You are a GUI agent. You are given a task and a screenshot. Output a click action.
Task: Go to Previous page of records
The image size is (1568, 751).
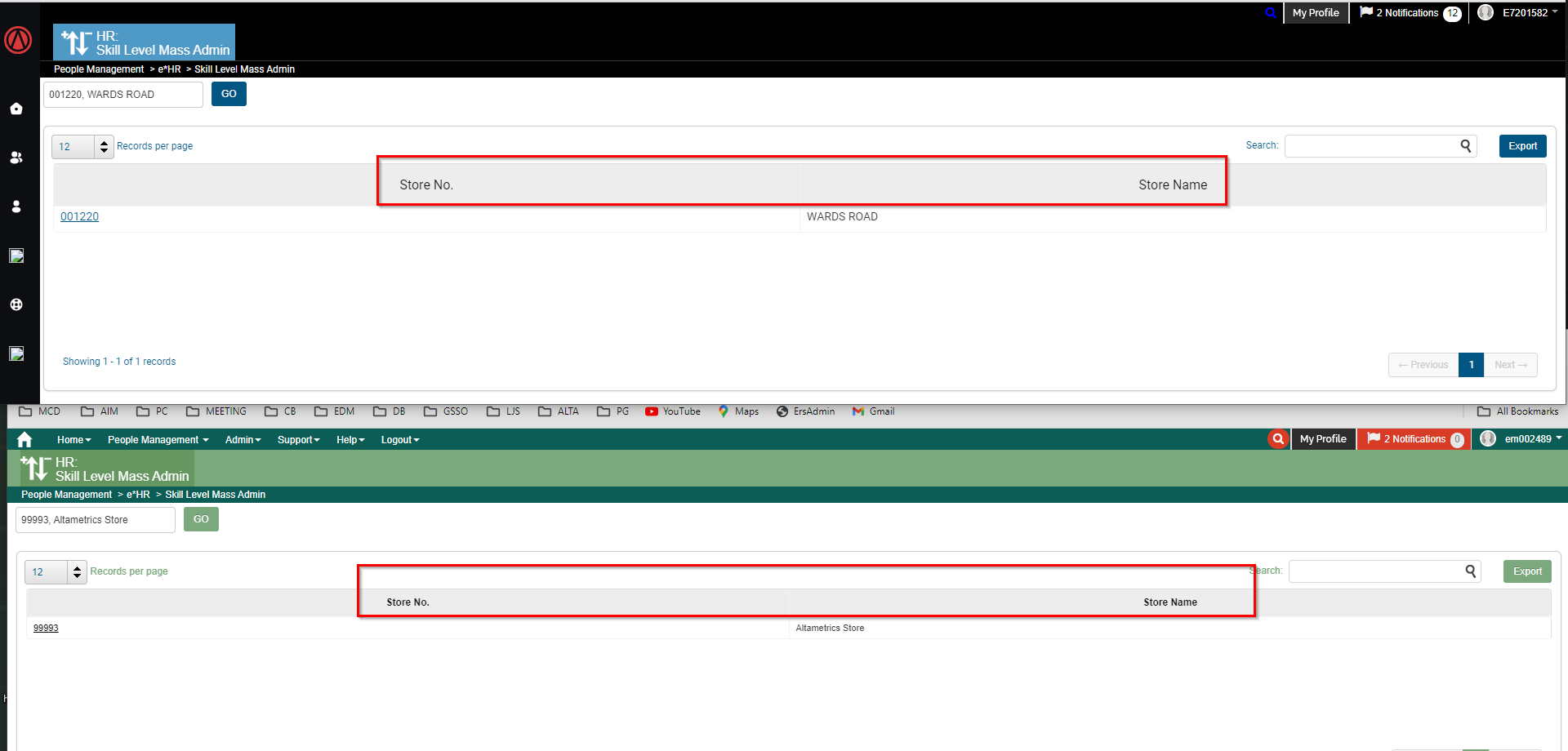[x=1423, y=365]
